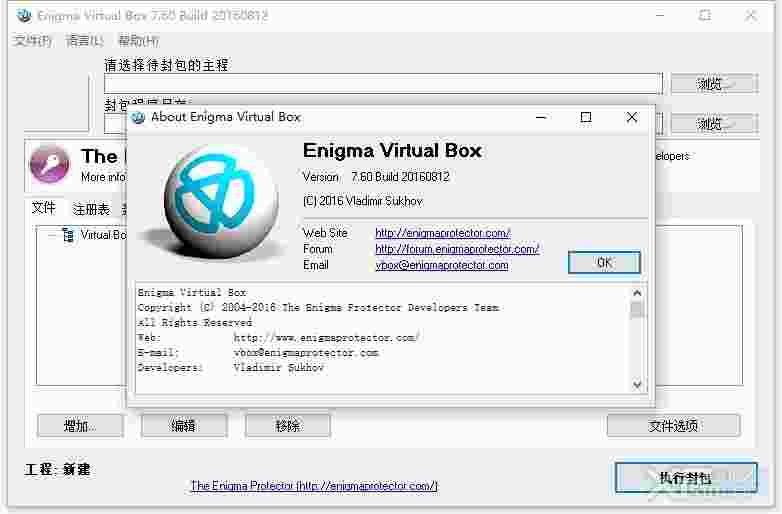This screenshot has width=782, height=514.
Task: Open The Enigma Protector link at bottom
Action: coord(314,485)
